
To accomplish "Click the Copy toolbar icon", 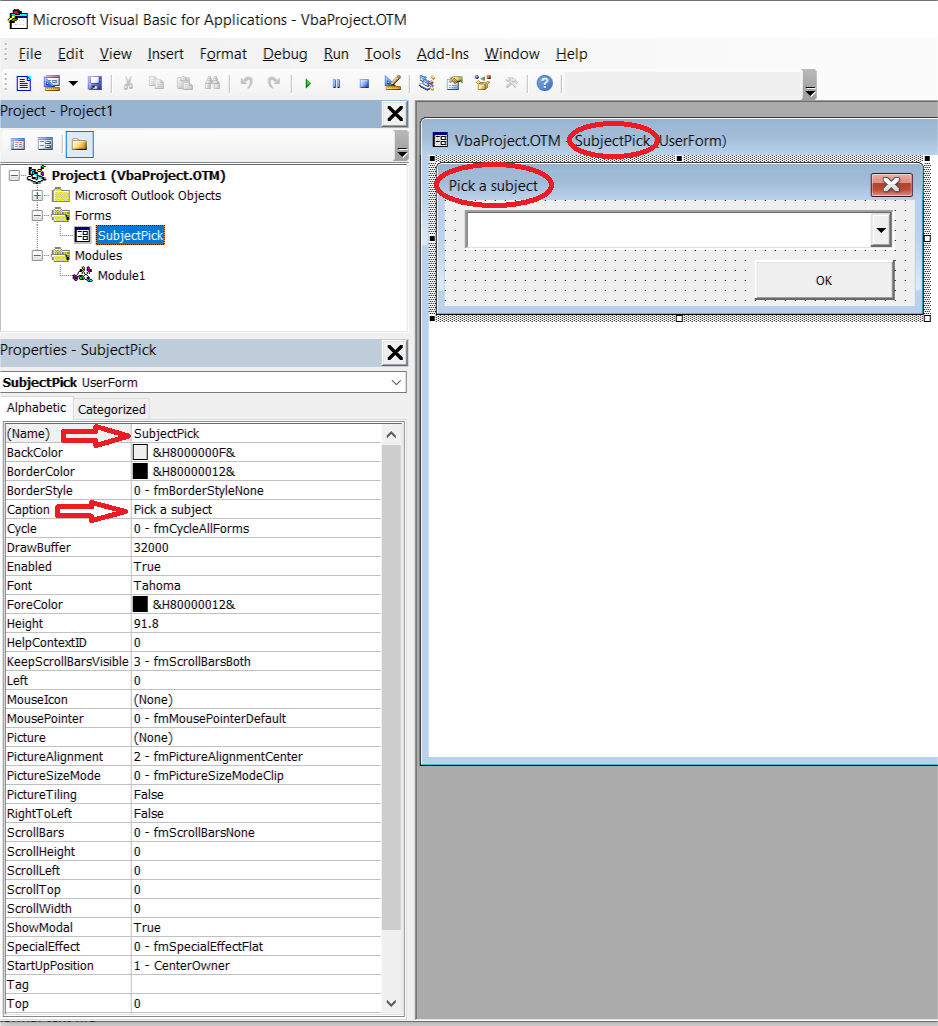I will pos(156,83).
